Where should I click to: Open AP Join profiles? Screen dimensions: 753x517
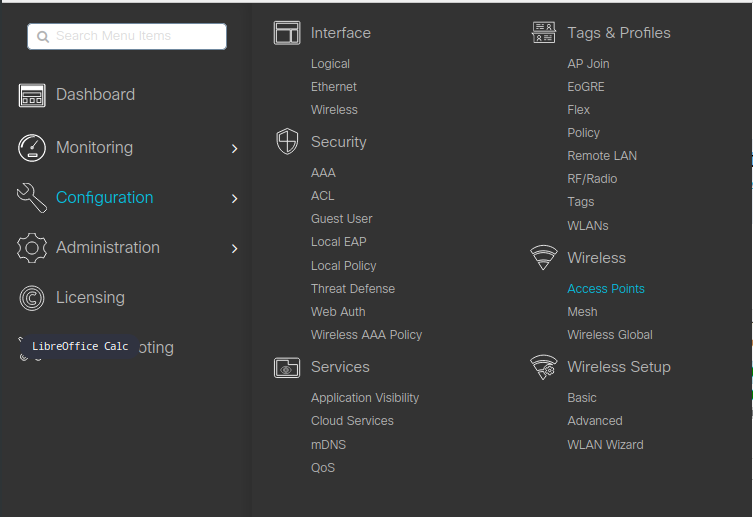(588, 64)
